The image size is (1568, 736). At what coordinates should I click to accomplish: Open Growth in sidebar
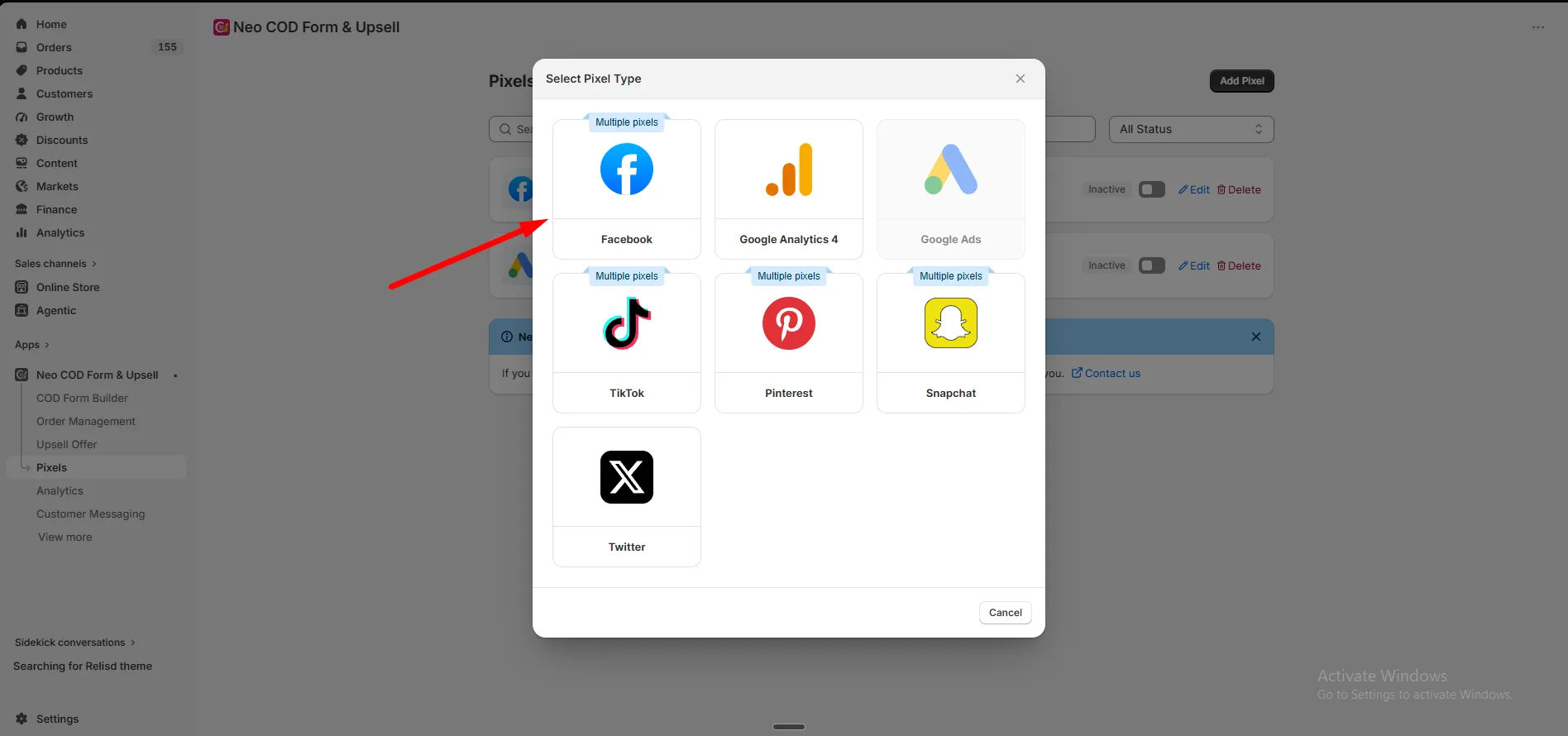tap(55, 117)
